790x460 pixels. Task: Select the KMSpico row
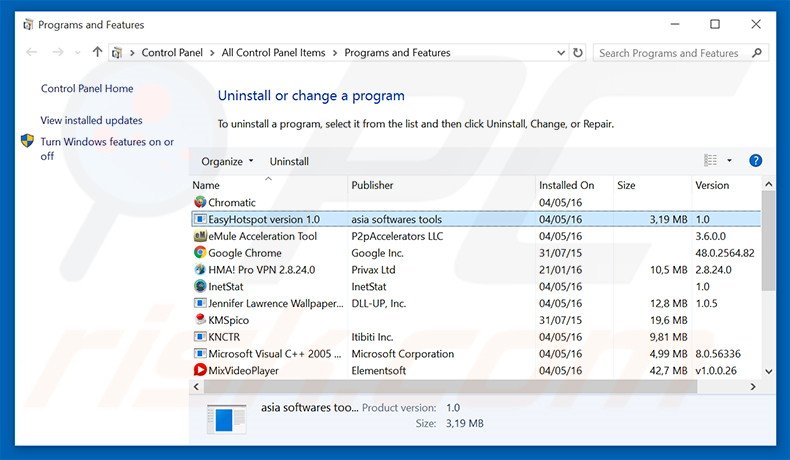pyautogui.click(x=476, y=319)
